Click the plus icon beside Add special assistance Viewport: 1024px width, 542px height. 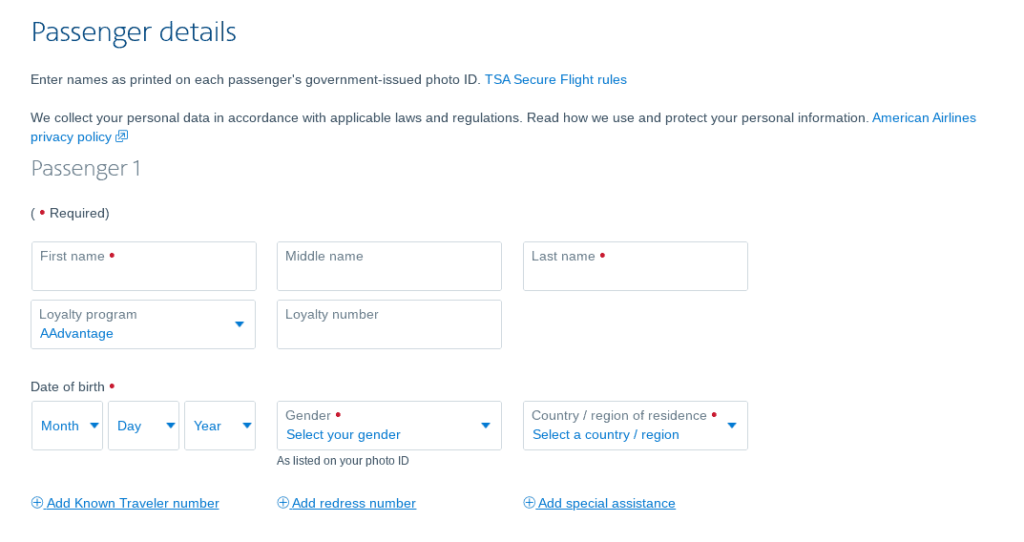coord(529,503)
